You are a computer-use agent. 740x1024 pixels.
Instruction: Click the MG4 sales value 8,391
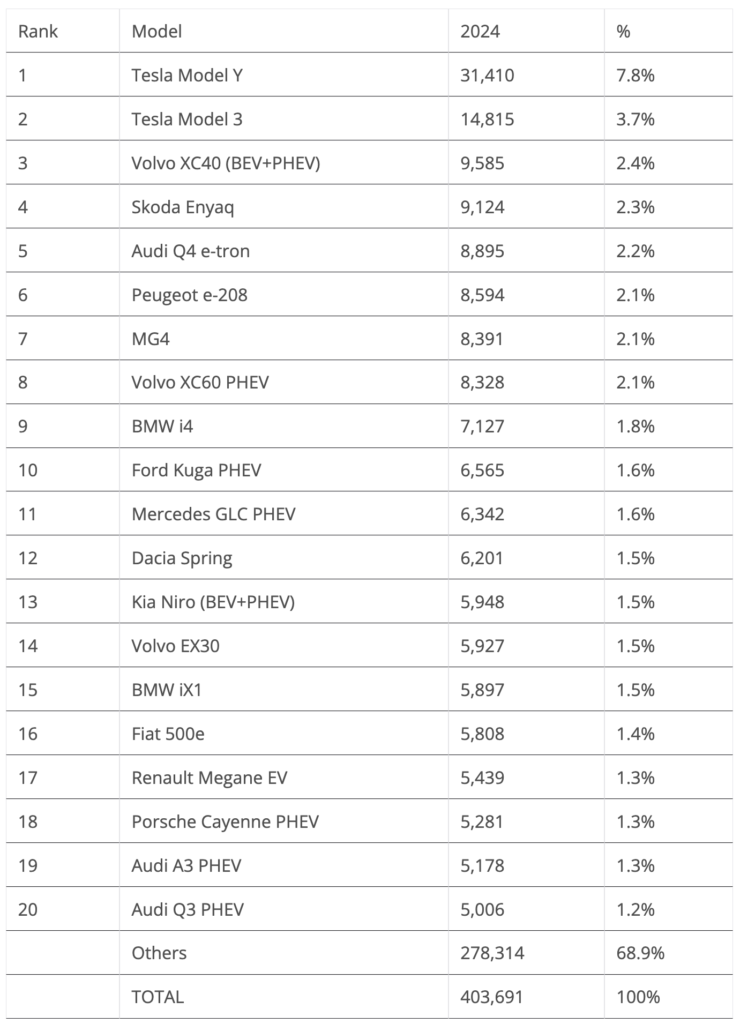pyautogui.click(x=482, y=339)
